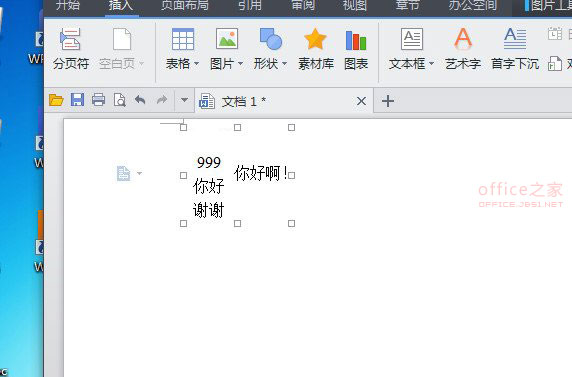Expand the 图片 dropdown arrow

pos(240,64)
